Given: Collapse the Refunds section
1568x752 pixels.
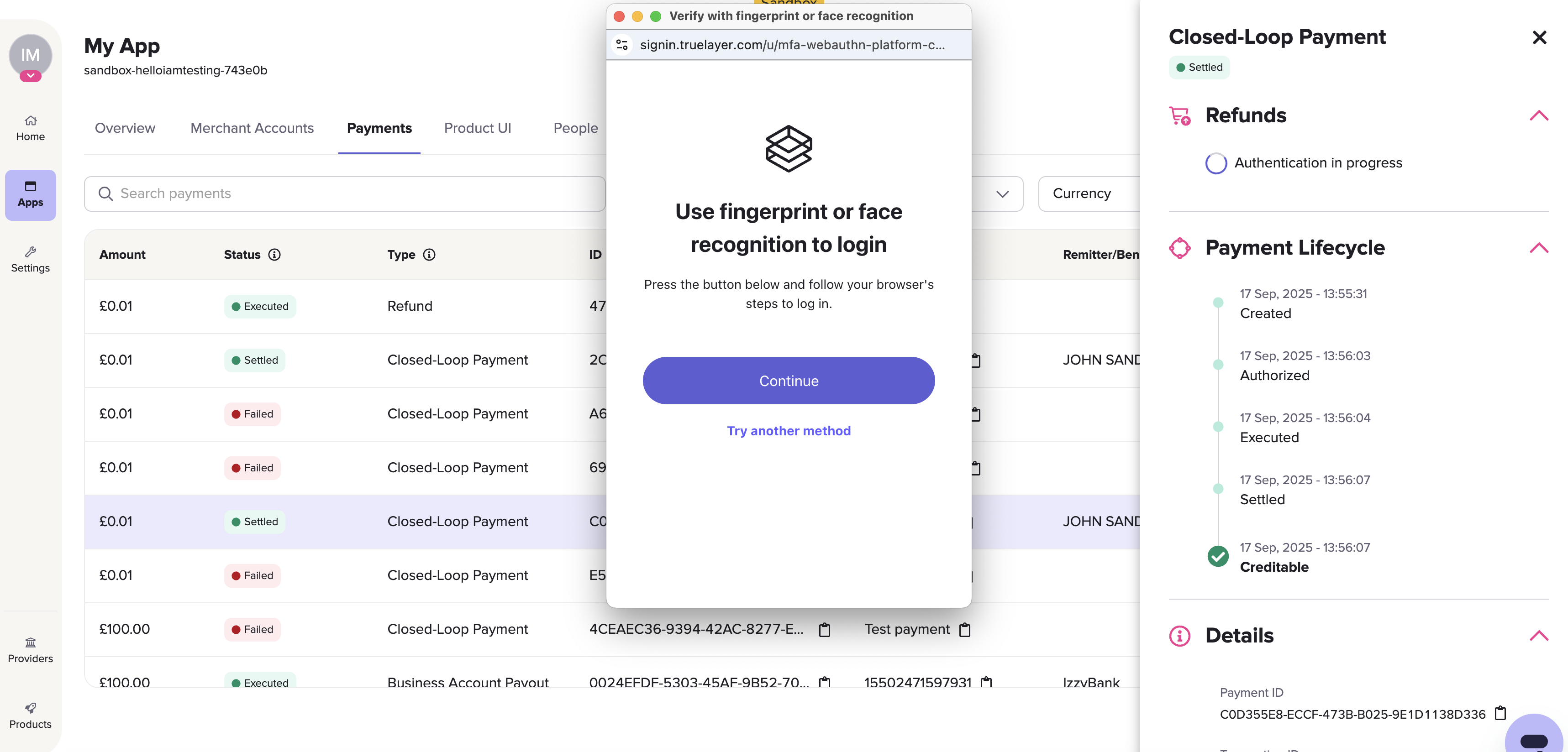Looking at the screenshot, I should pos(1538,115).
